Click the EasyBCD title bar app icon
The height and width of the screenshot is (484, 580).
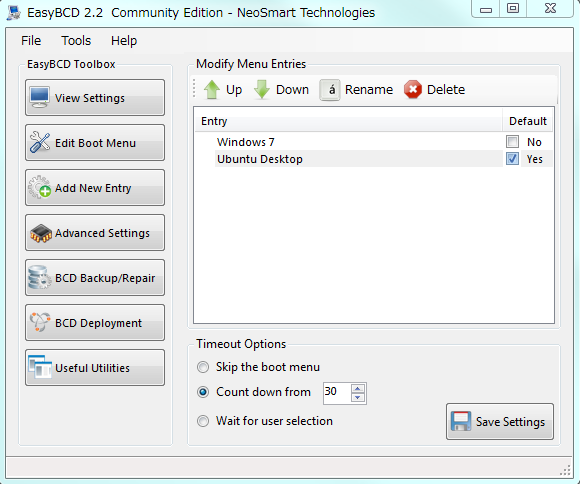pyautogui.click(x=14, y=13)
